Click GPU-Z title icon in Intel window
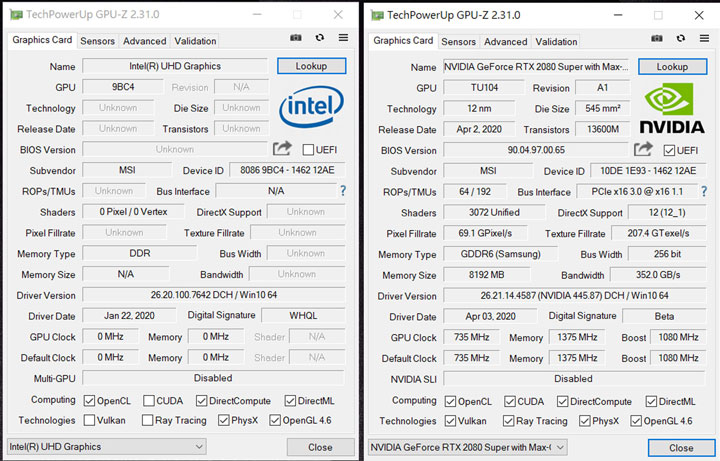The width and height of the screenshot is (720, 461). pyautogui.click(x=17, y=15)
